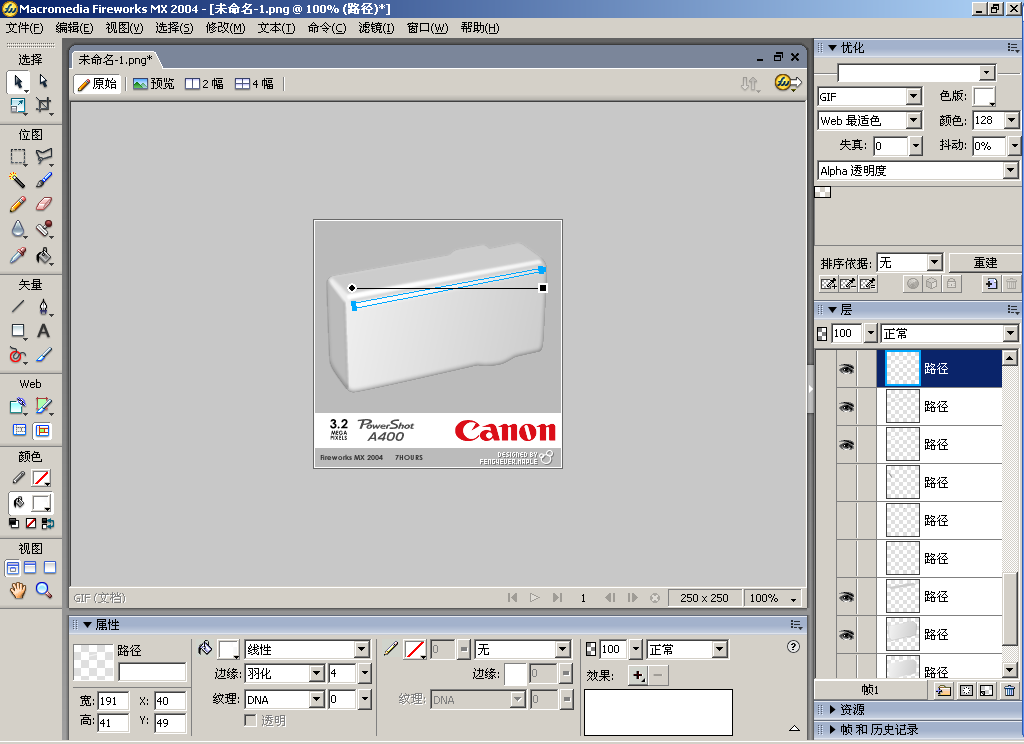
Task: Swap stroke and fill colors
Action: (x=48, y=523)
